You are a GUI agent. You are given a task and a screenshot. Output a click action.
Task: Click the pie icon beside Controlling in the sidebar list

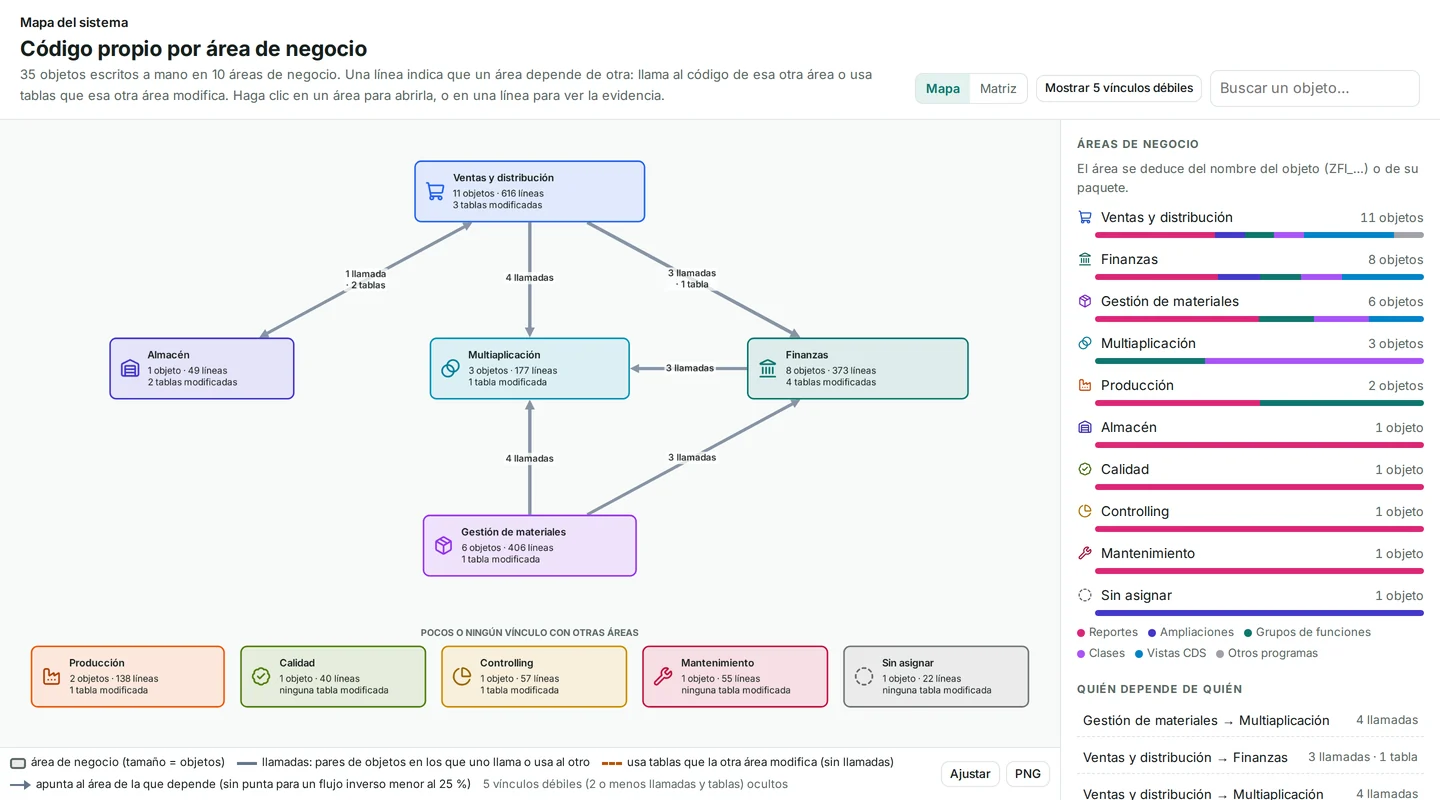pos(1085,511)
